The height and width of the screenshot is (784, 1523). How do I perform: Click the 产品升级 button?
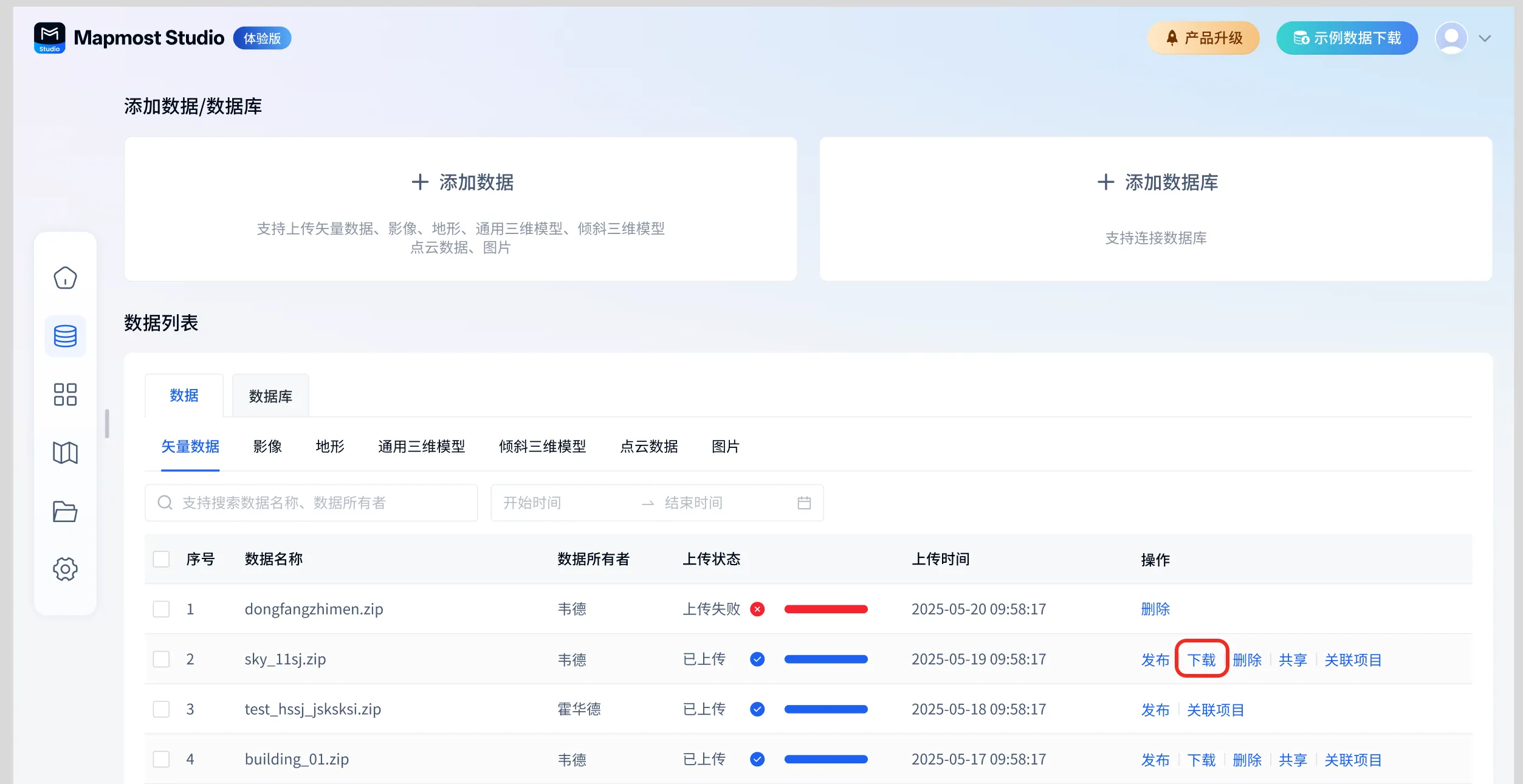(1203, 38)
